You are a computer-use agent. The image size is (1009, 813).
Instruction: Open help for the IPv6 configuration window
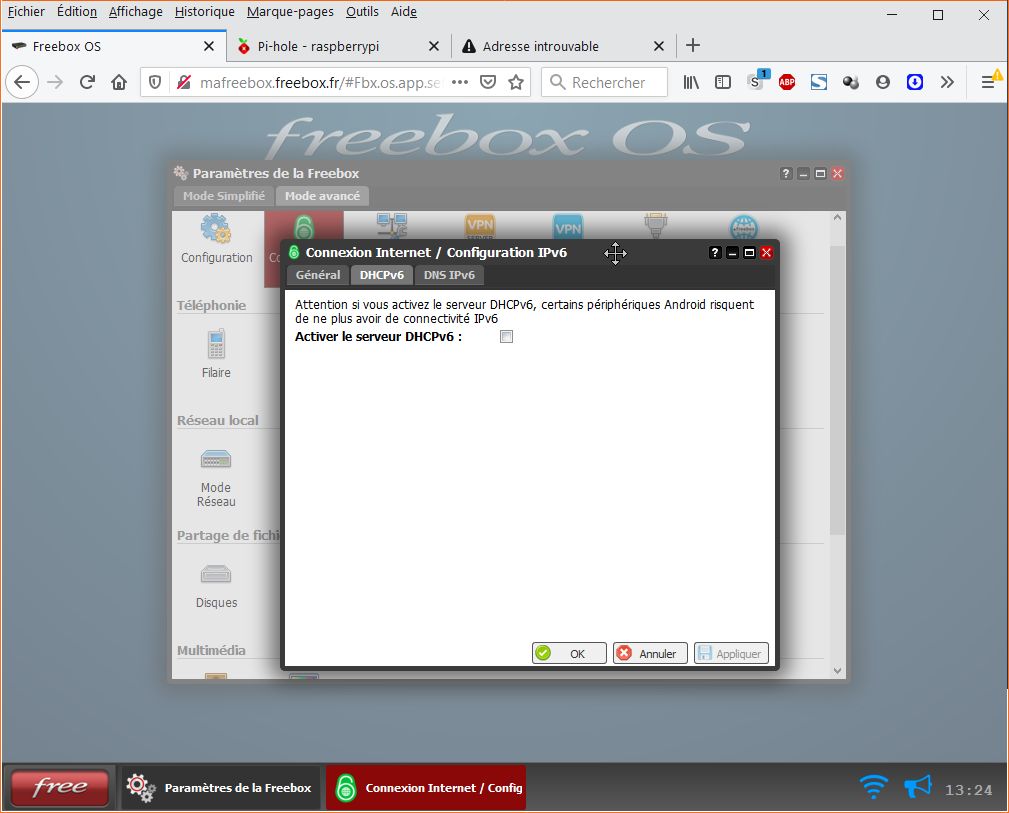coord(715,252)
